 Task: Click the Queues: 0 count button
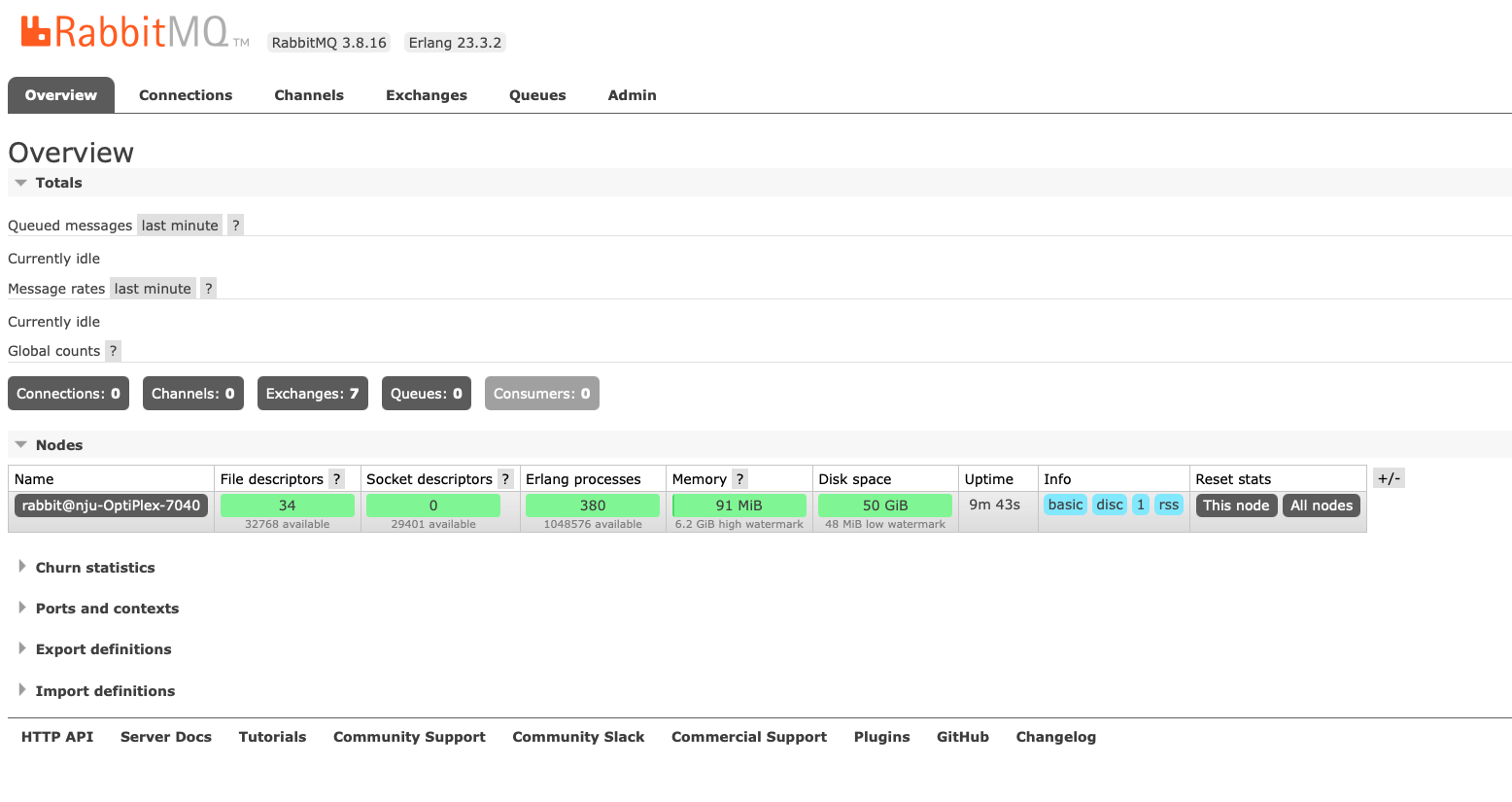(427, 394)
